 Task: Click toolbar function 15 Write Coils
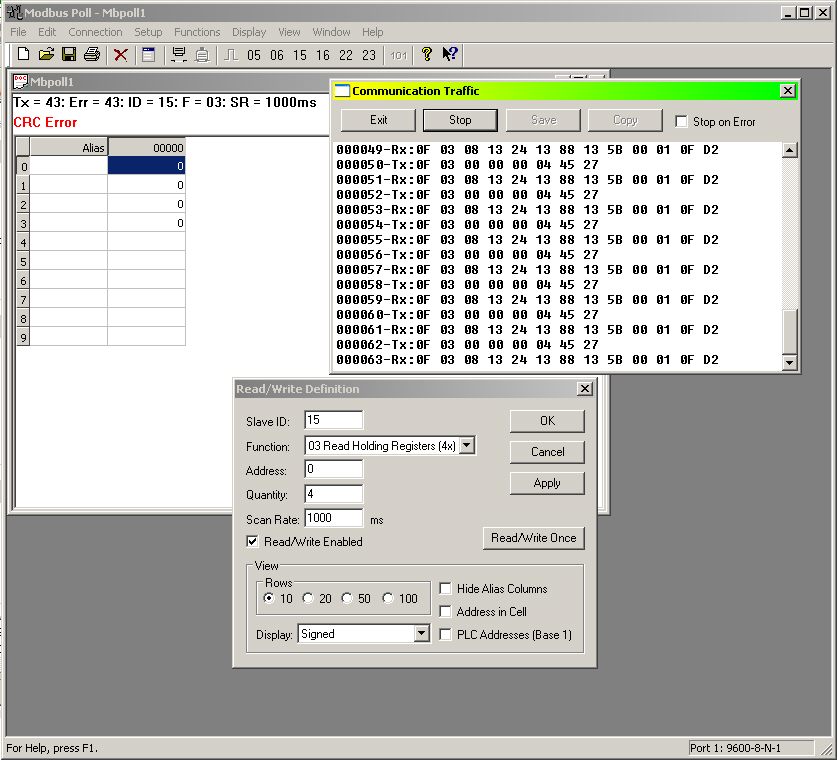pos(299,55)
